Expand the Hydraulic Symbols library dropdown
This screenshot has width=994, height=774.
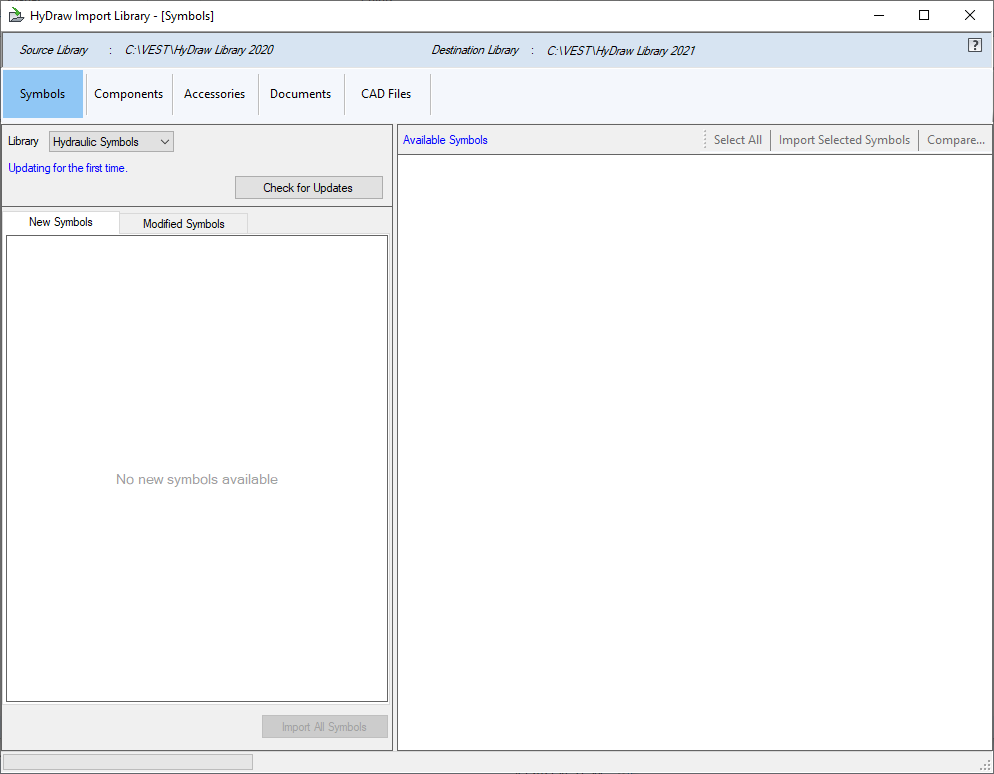coord(111,142)
